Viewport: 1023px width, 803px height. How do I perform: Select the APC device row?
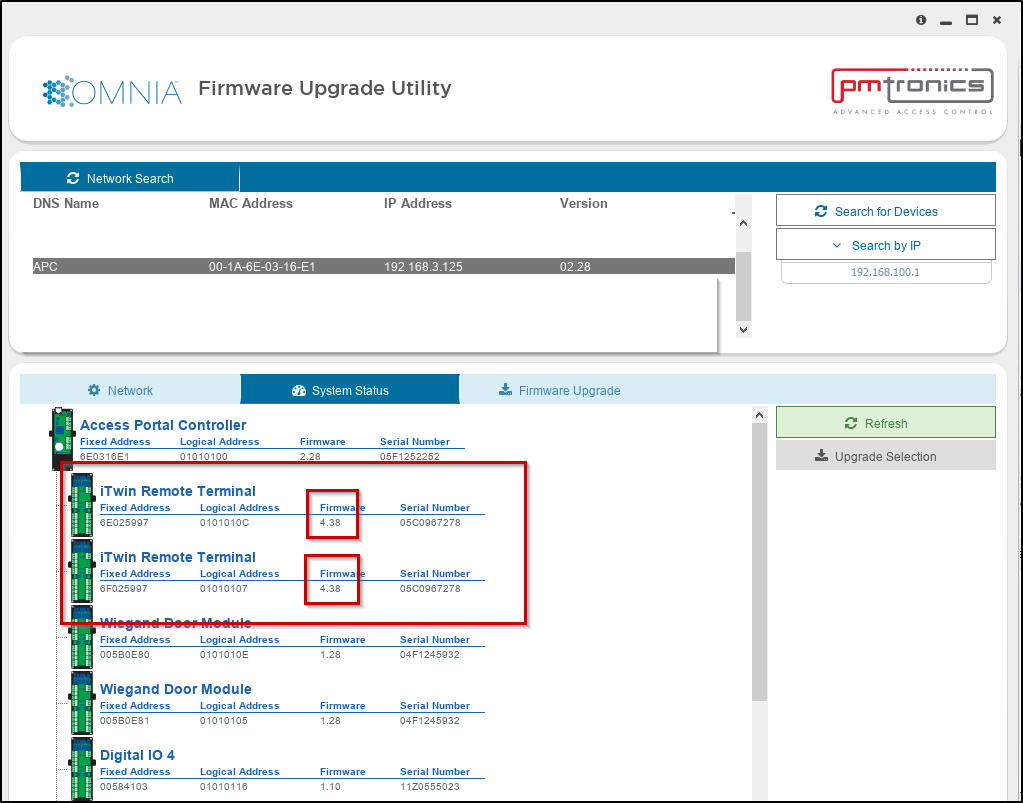tap(384, 266)
